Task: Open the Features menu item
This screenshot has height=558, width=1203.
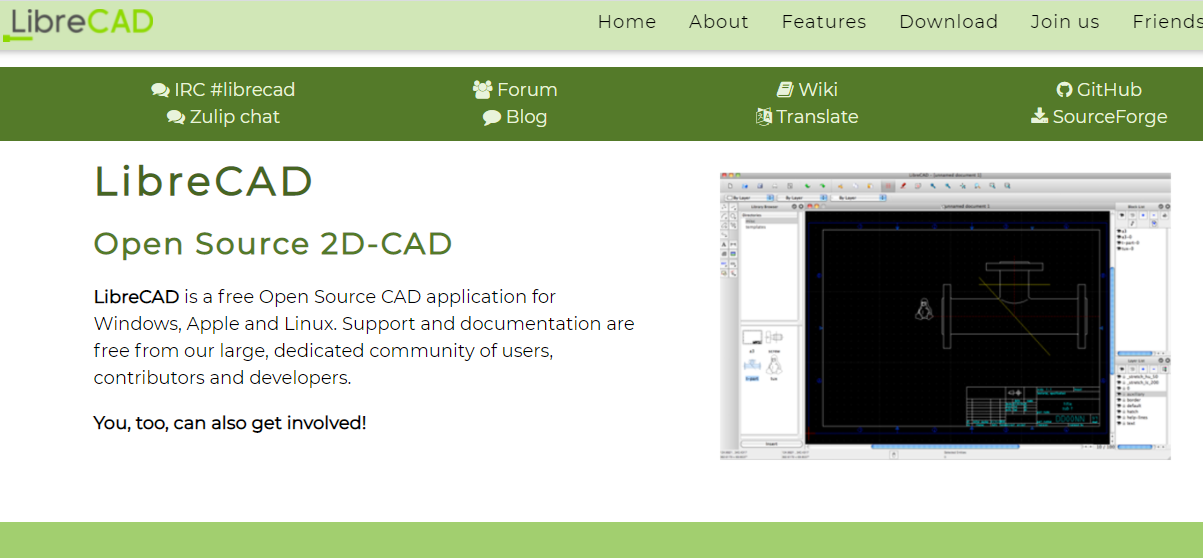Action: click(x=824, y=22)
